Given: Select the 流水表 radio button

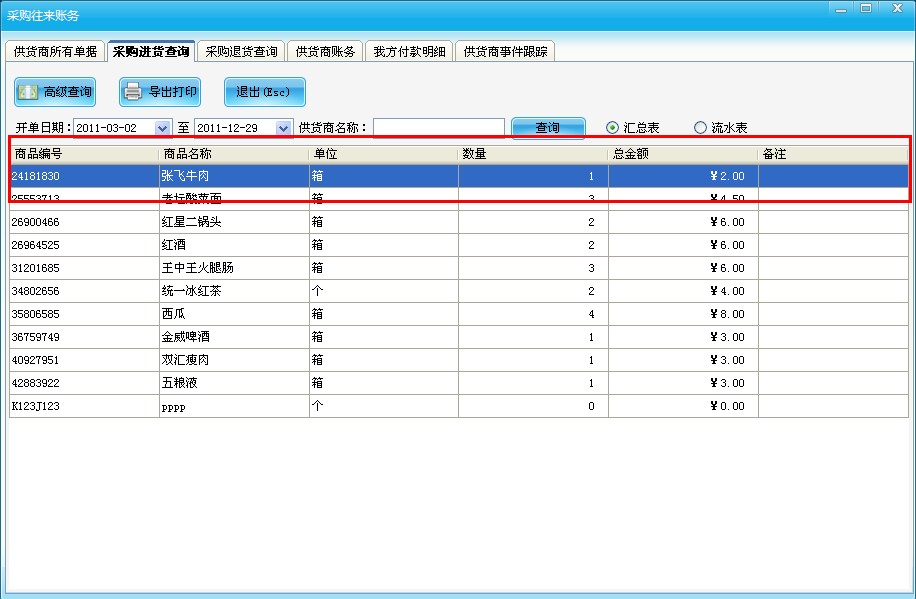Looking at the screenshot, I should pos(700,127).
